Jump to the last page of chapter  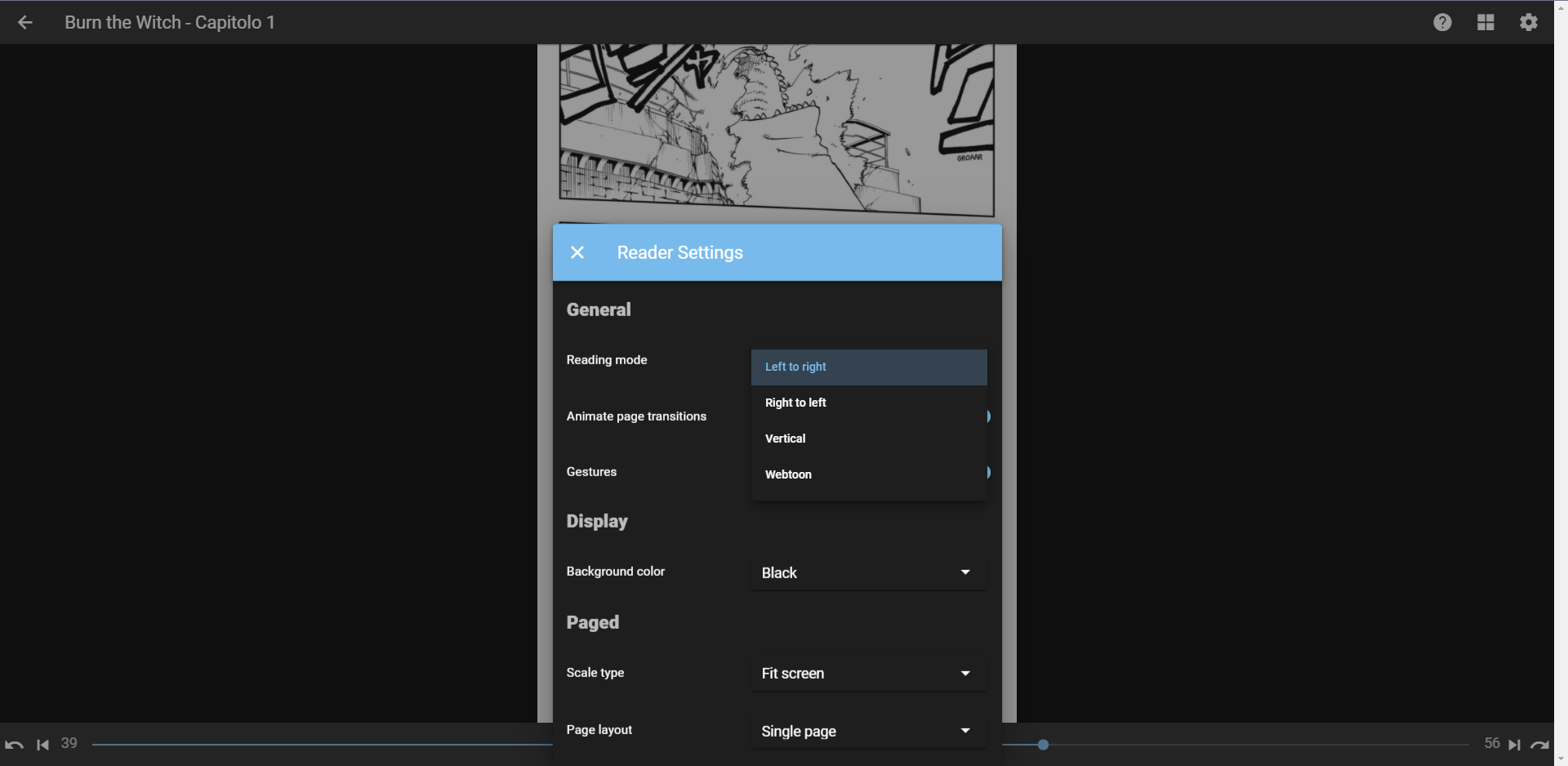1516,744
